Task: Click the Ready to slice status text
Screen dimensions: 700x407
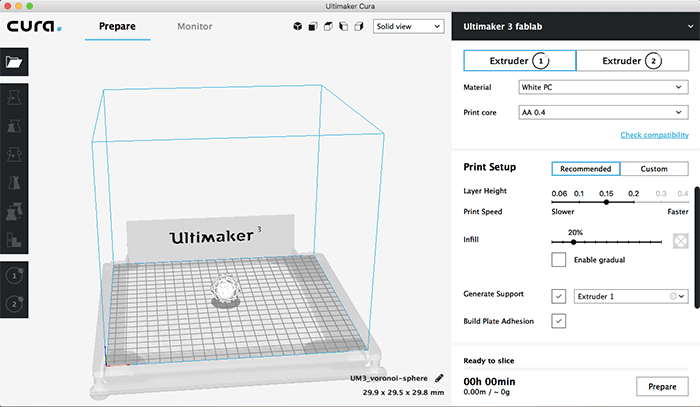Action: point(488,361)
